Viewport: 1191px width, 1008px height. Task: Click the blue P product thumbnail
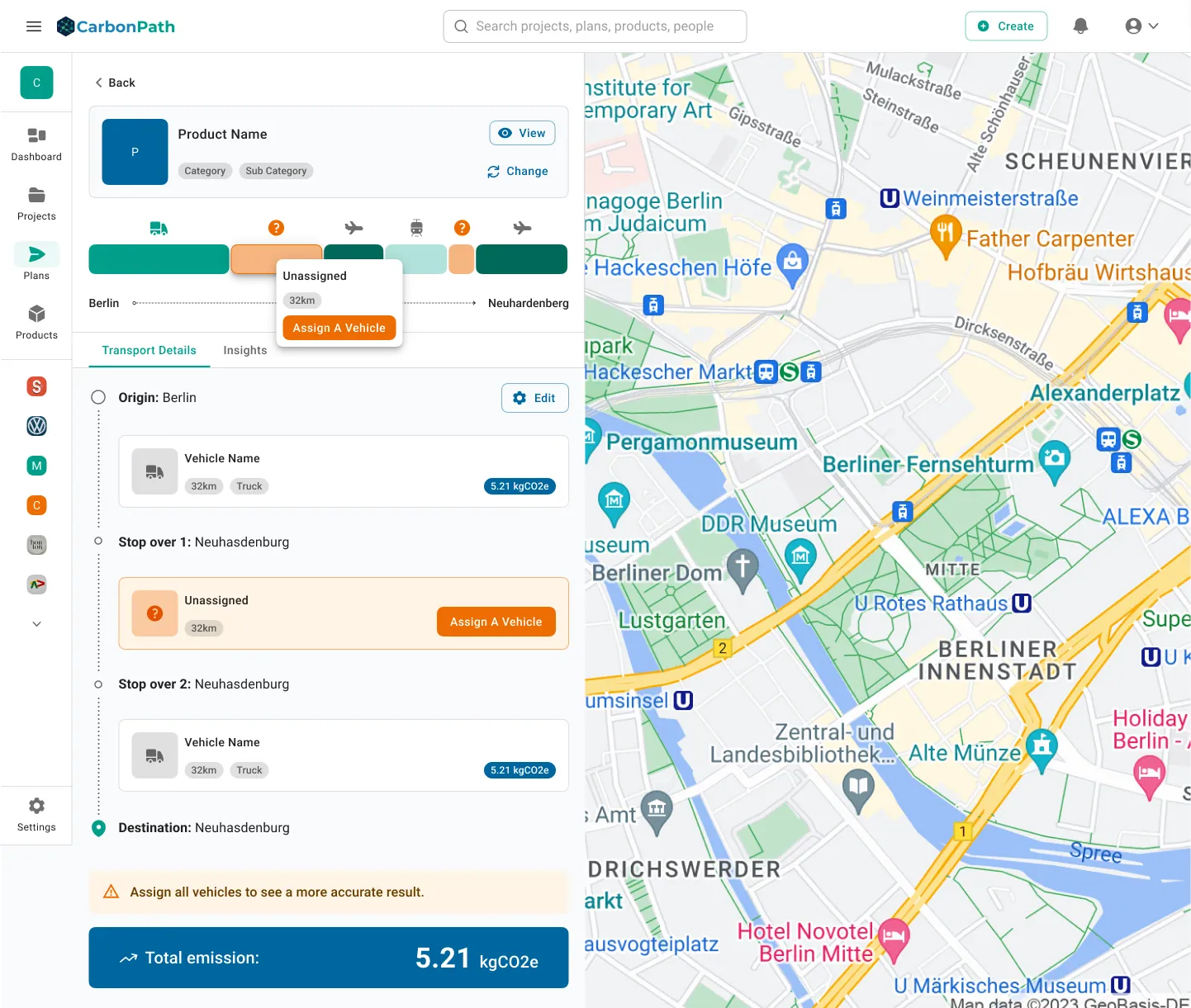click(135, 152)
